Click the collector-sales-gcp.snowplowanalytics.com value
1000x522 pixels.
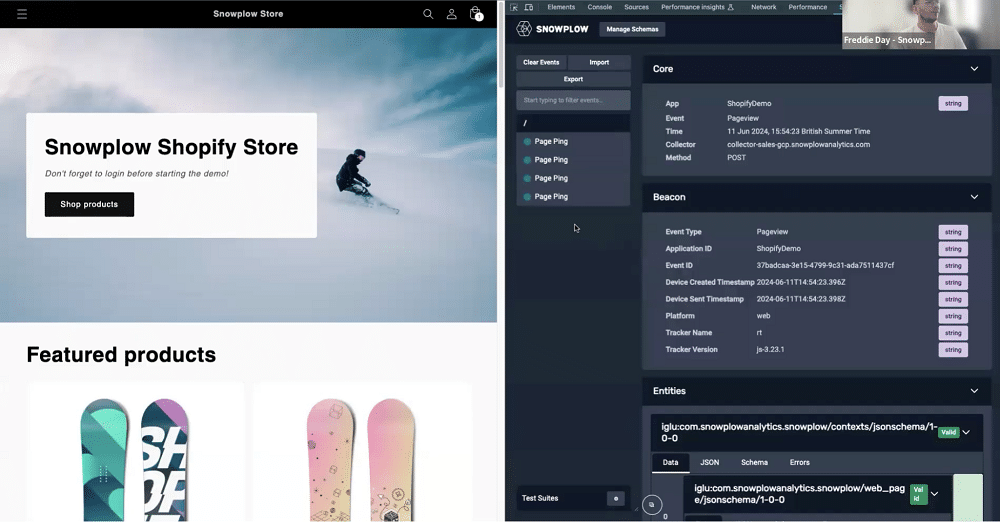coord(798,145)
